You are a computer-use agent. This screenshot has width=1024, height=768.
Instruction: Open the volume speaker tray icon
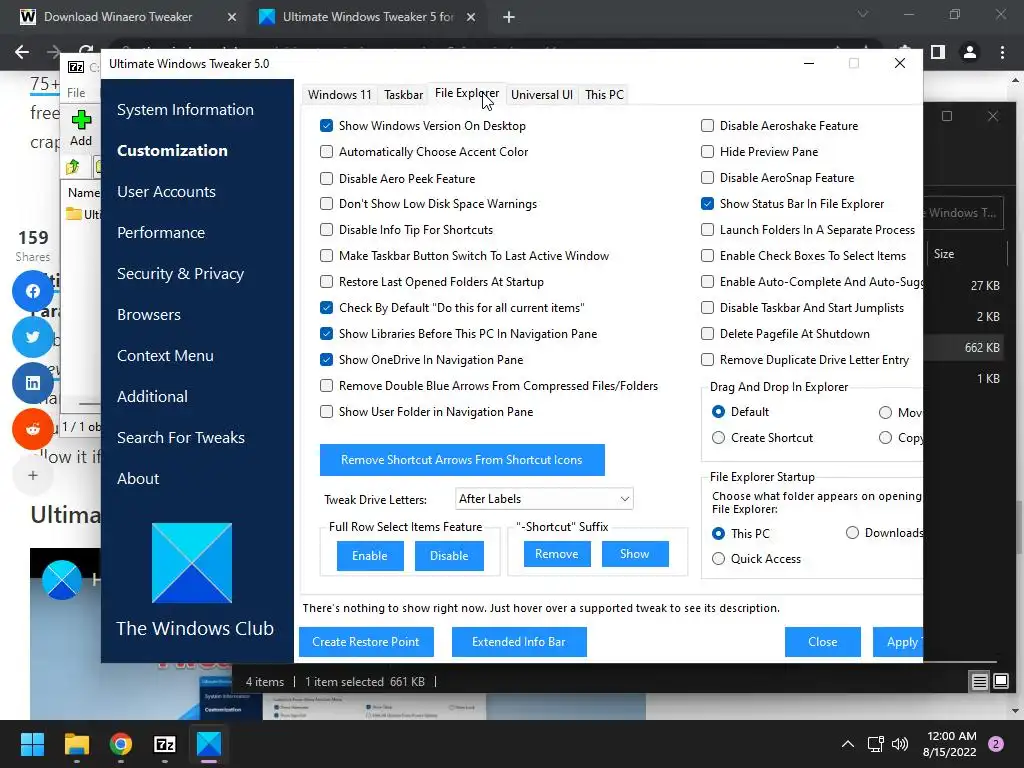pyautogui.click(x=900, y=744)
